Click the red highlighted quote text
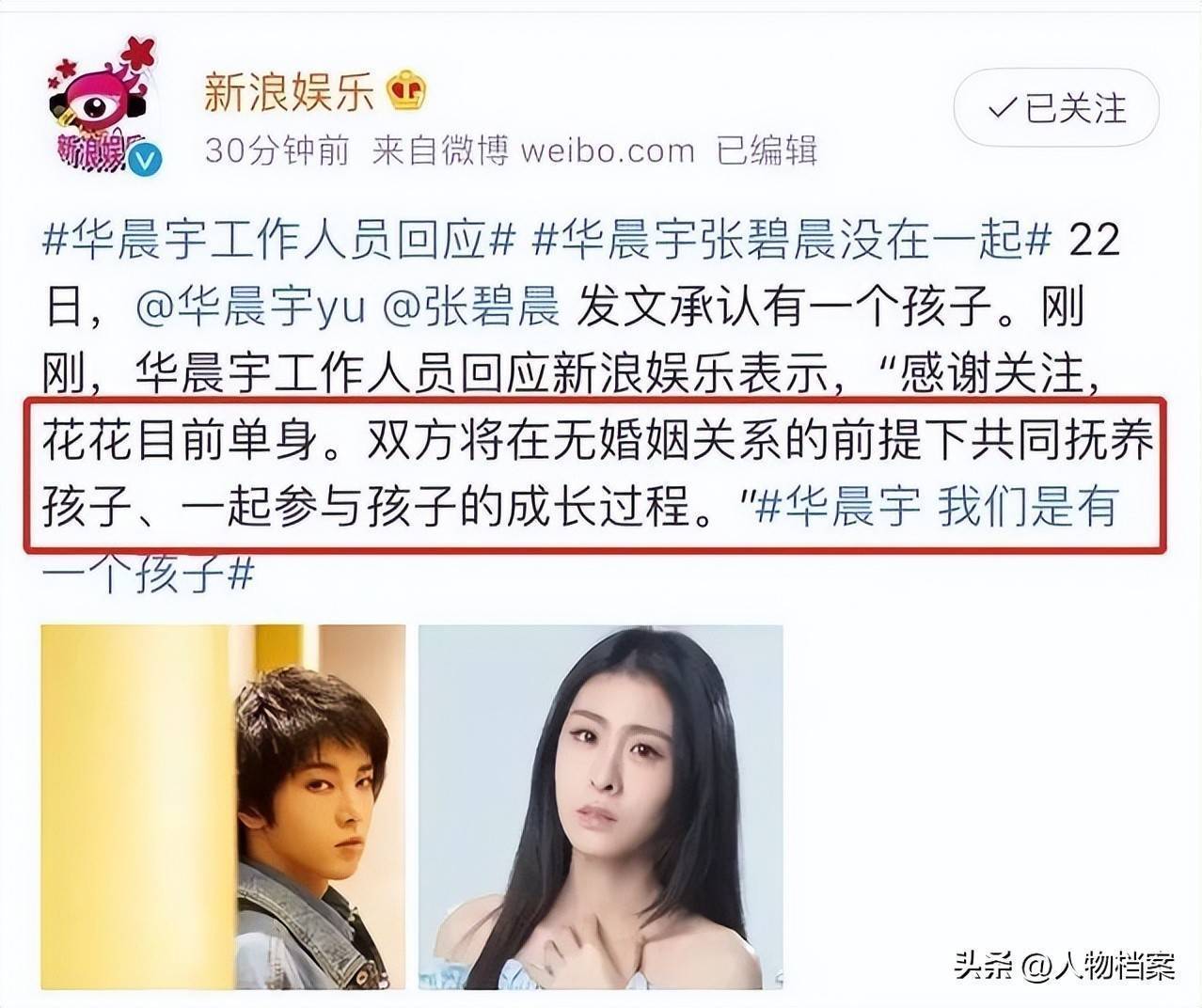1202x1008 pixels. click(595, 475)
